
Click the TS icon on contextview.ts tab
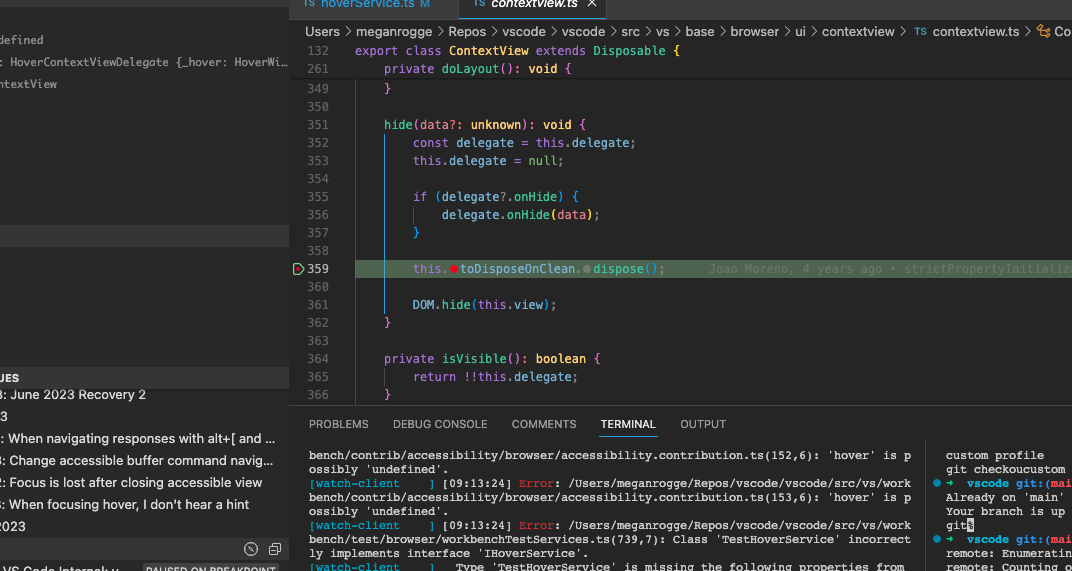pos(479,4)
